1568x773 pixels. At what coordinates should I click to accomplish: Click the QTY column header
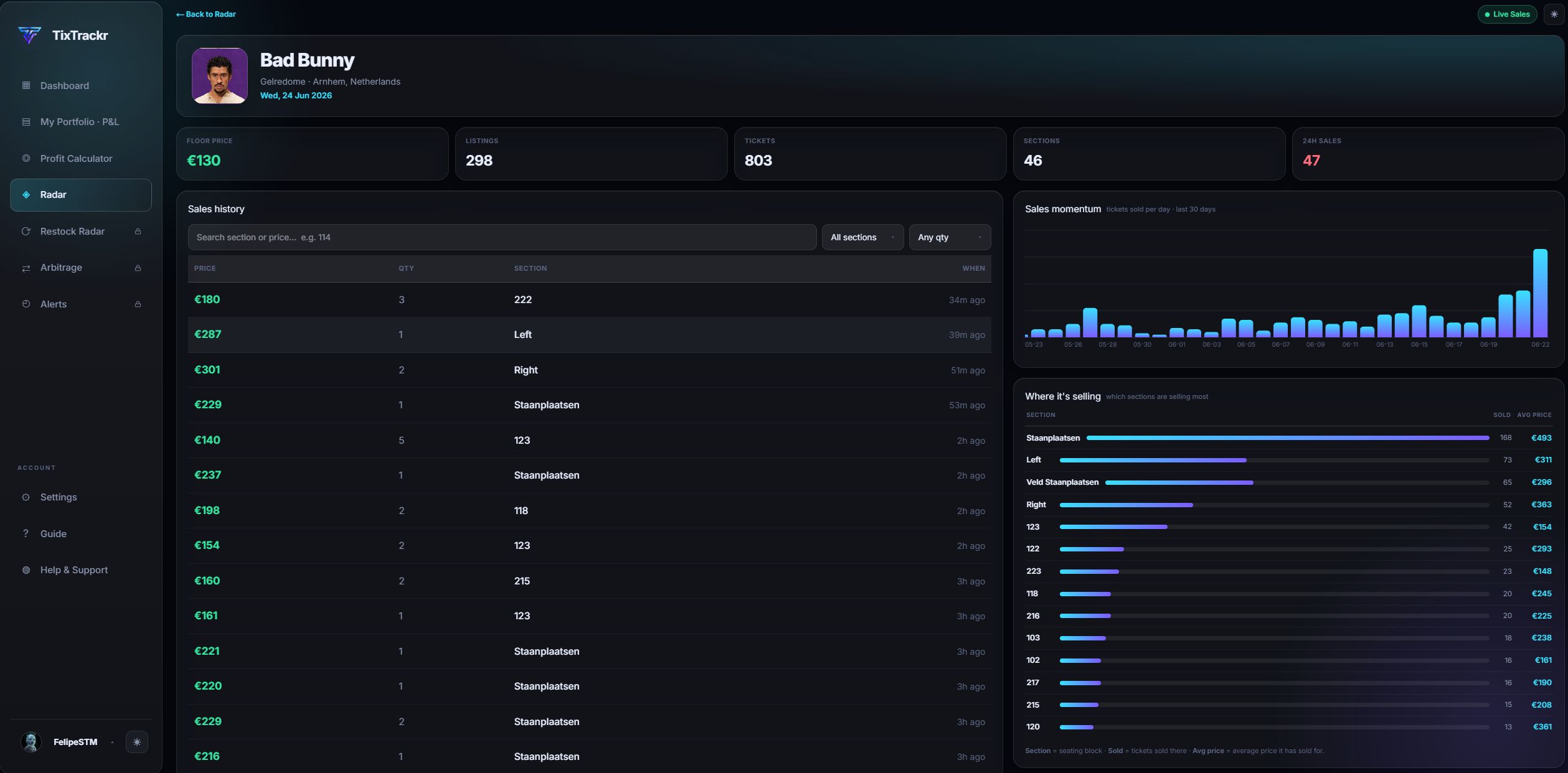coord(406,268)
